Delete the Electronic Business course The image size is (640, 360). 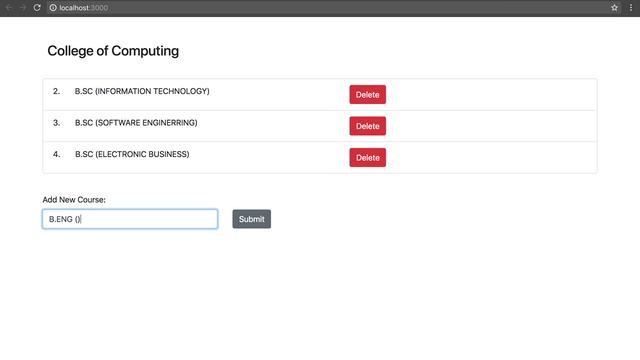[x=367, y=158]
